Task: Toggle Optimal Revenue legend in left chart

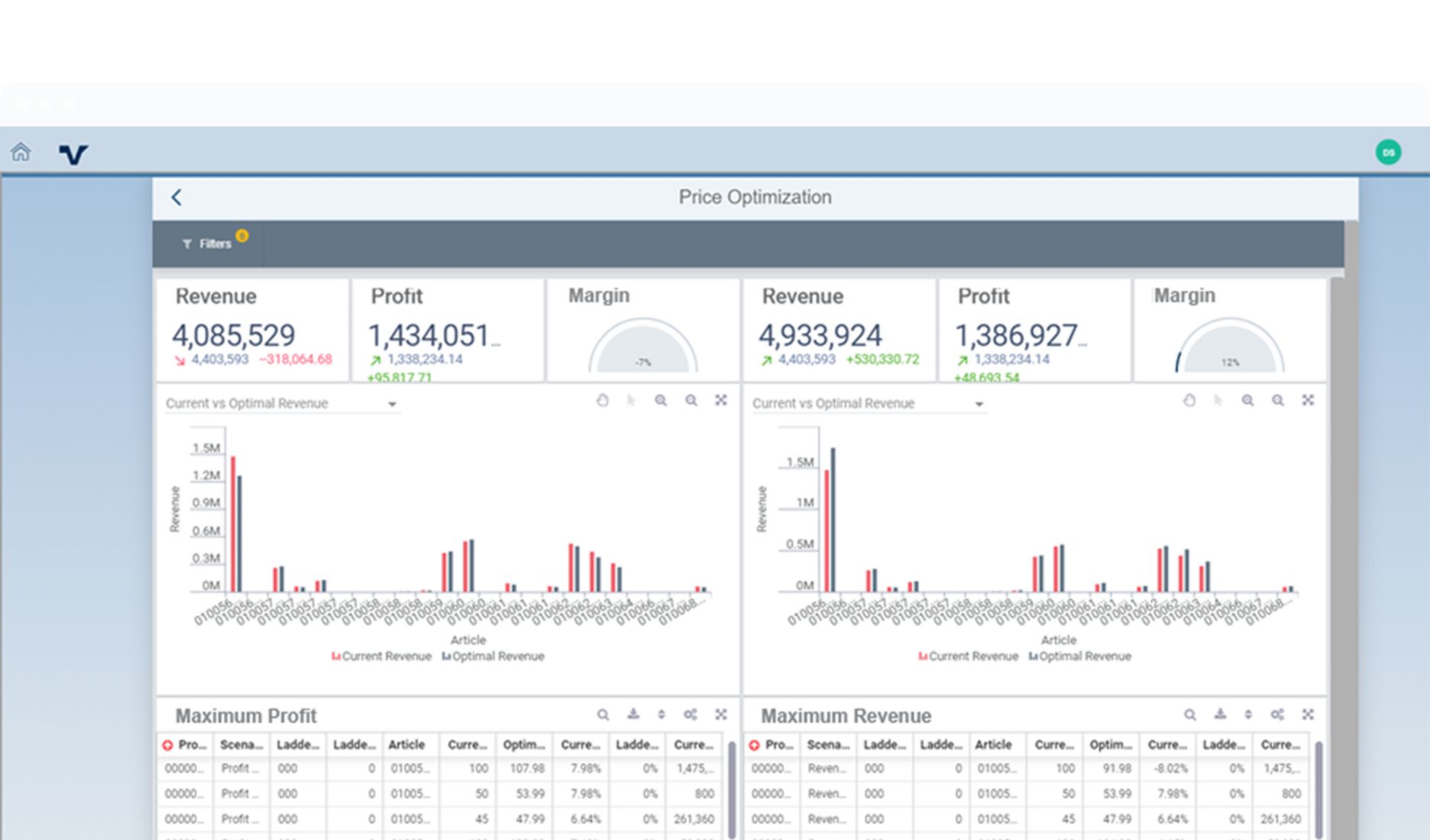Action: point(493,656)
